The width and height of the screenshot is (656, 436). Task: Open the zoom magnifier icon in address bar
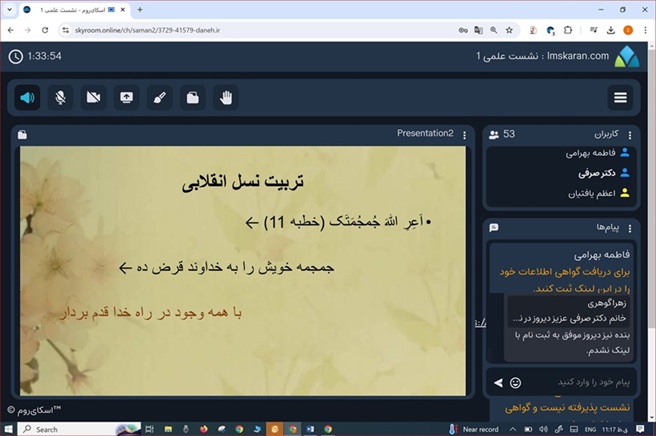point(494,30)
